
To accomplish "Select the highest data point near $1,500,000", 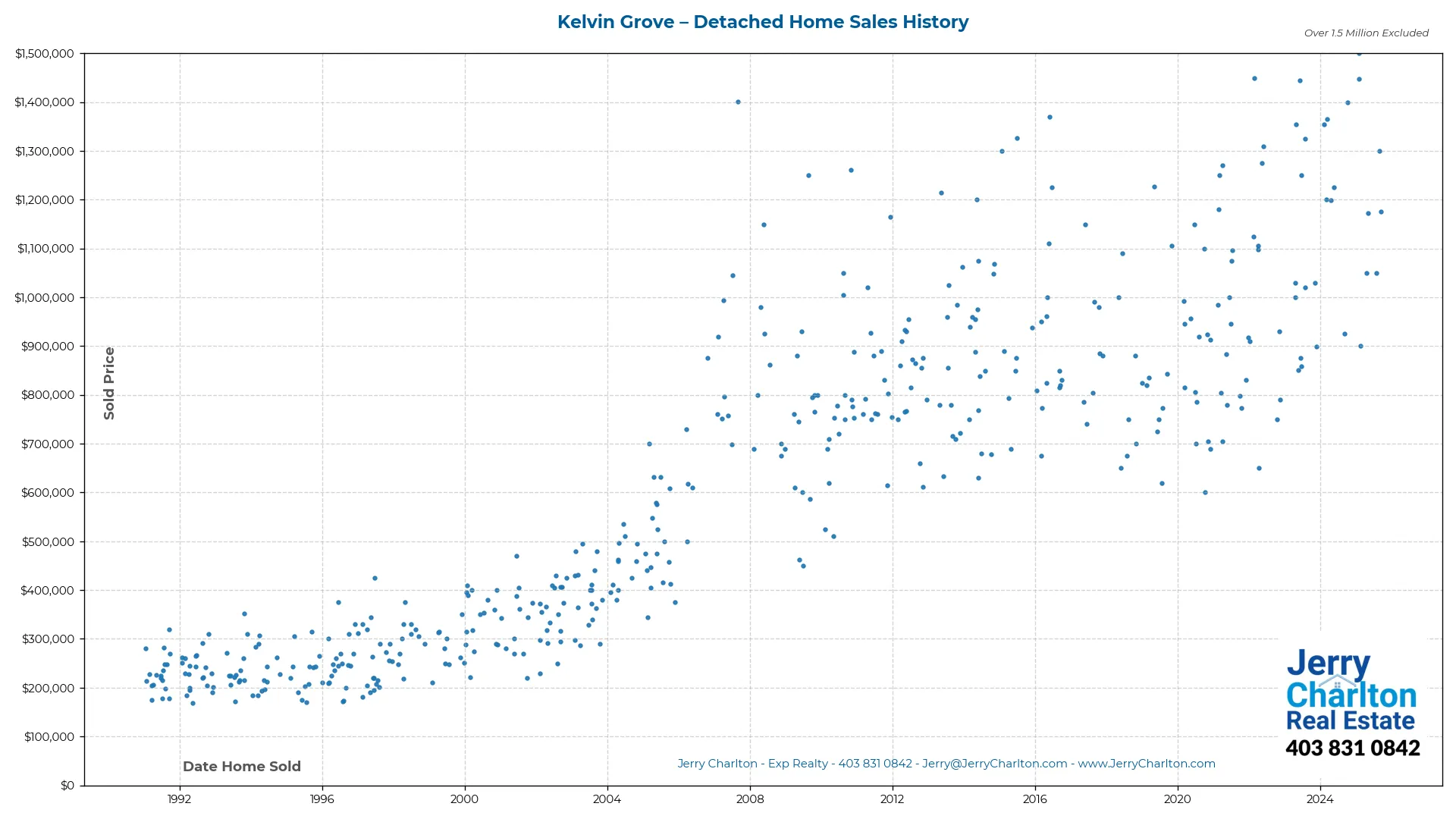I will pos(1358,54).
